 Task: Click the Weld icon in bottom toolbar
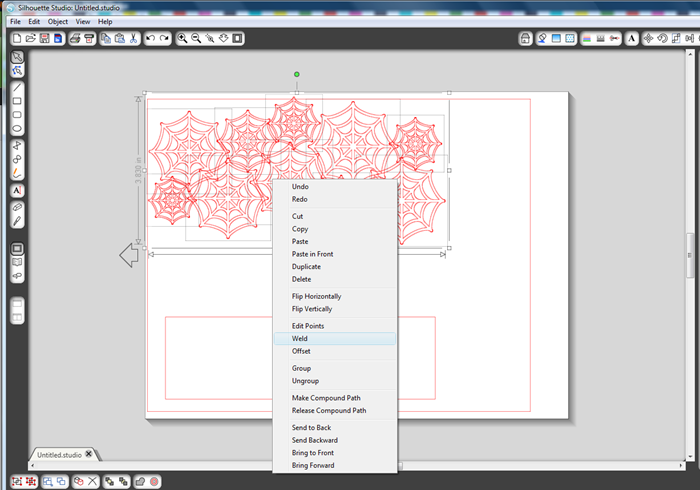click(140, 482)
